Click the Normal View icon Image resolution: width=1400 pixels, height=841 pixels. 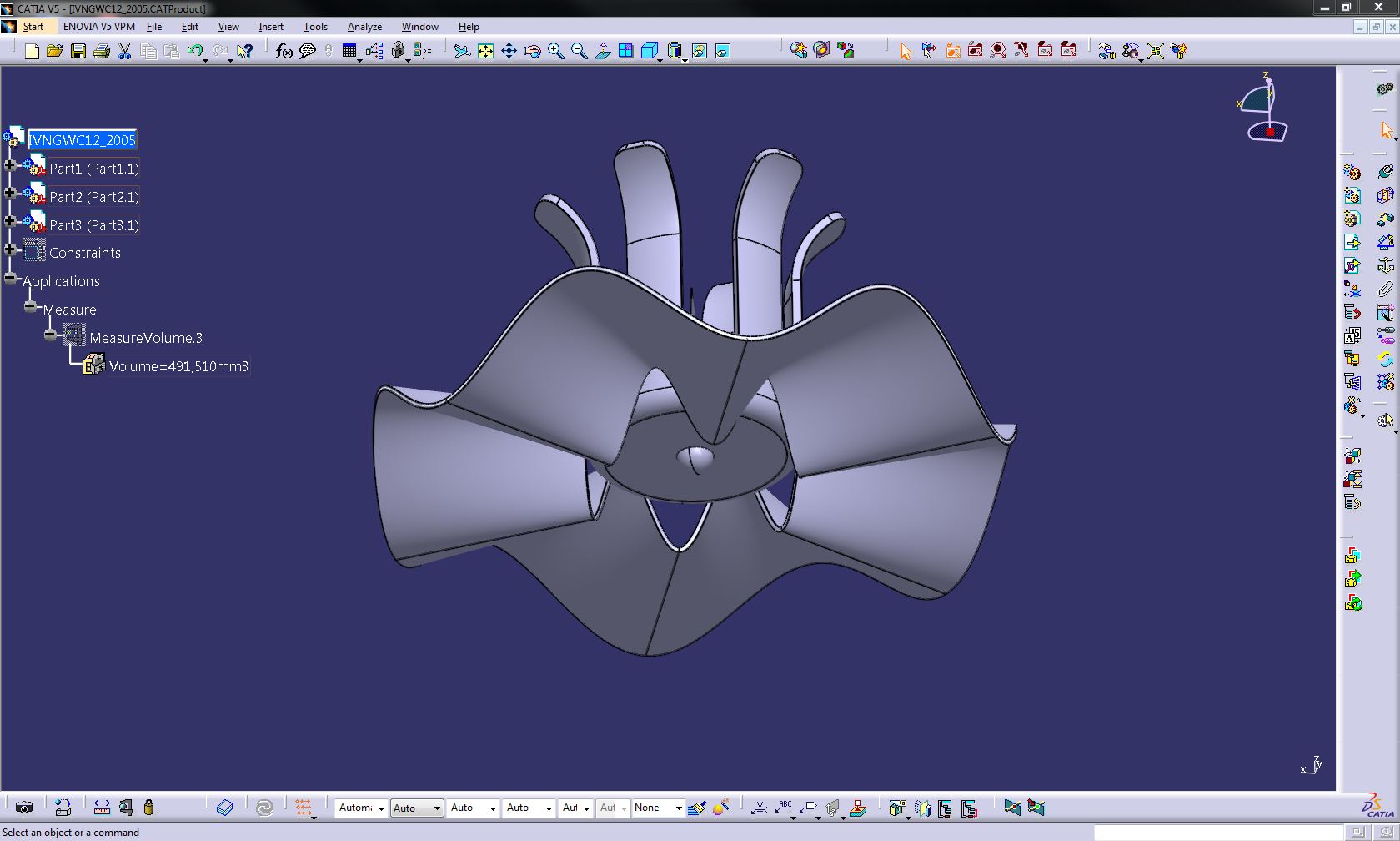[602, 52]
